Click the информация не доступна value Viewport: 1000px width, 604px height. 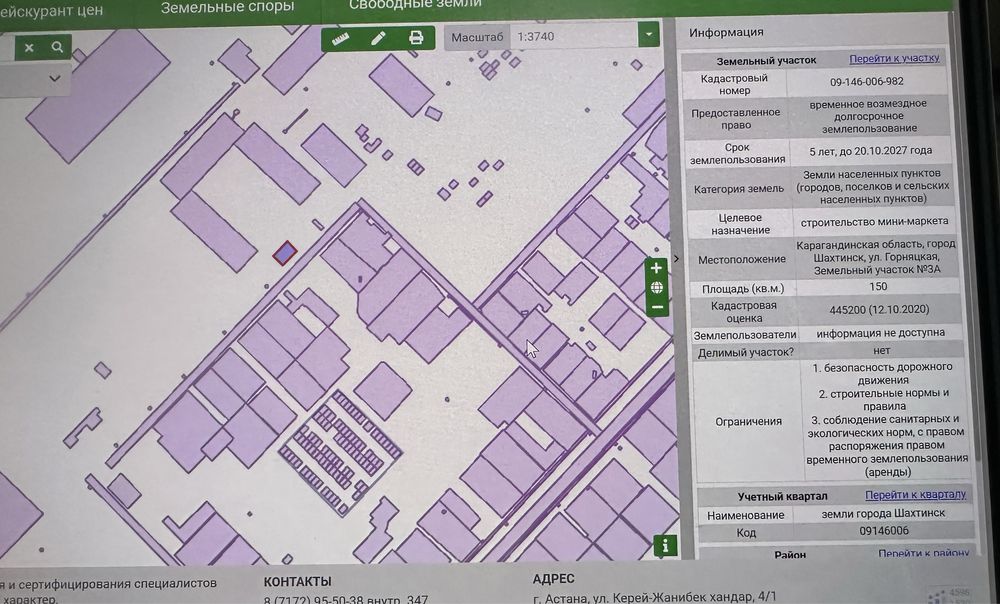[880, 333]
